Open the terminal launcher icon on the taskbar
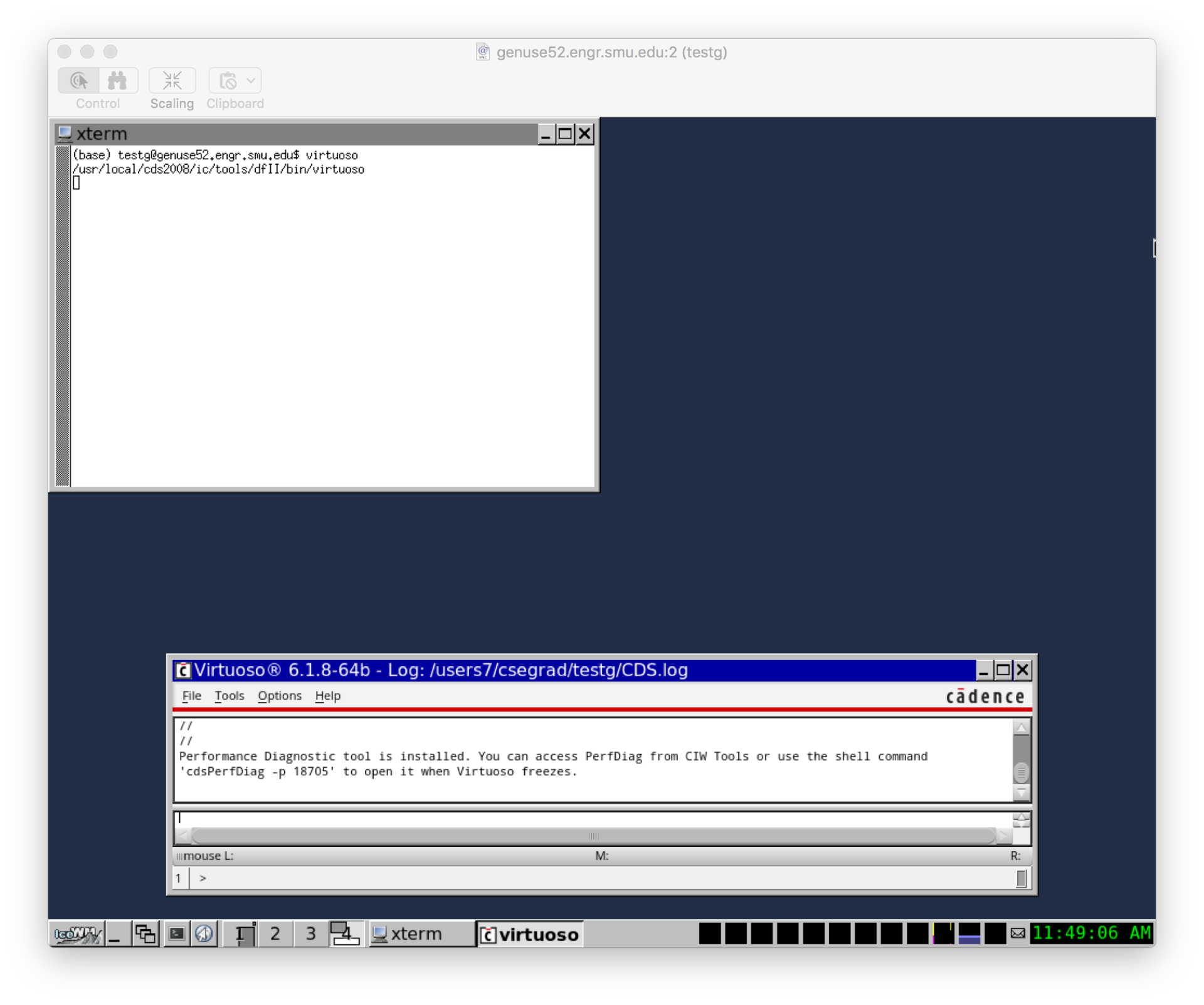Screen dimensions: 1204x1005 pos(176,934)
